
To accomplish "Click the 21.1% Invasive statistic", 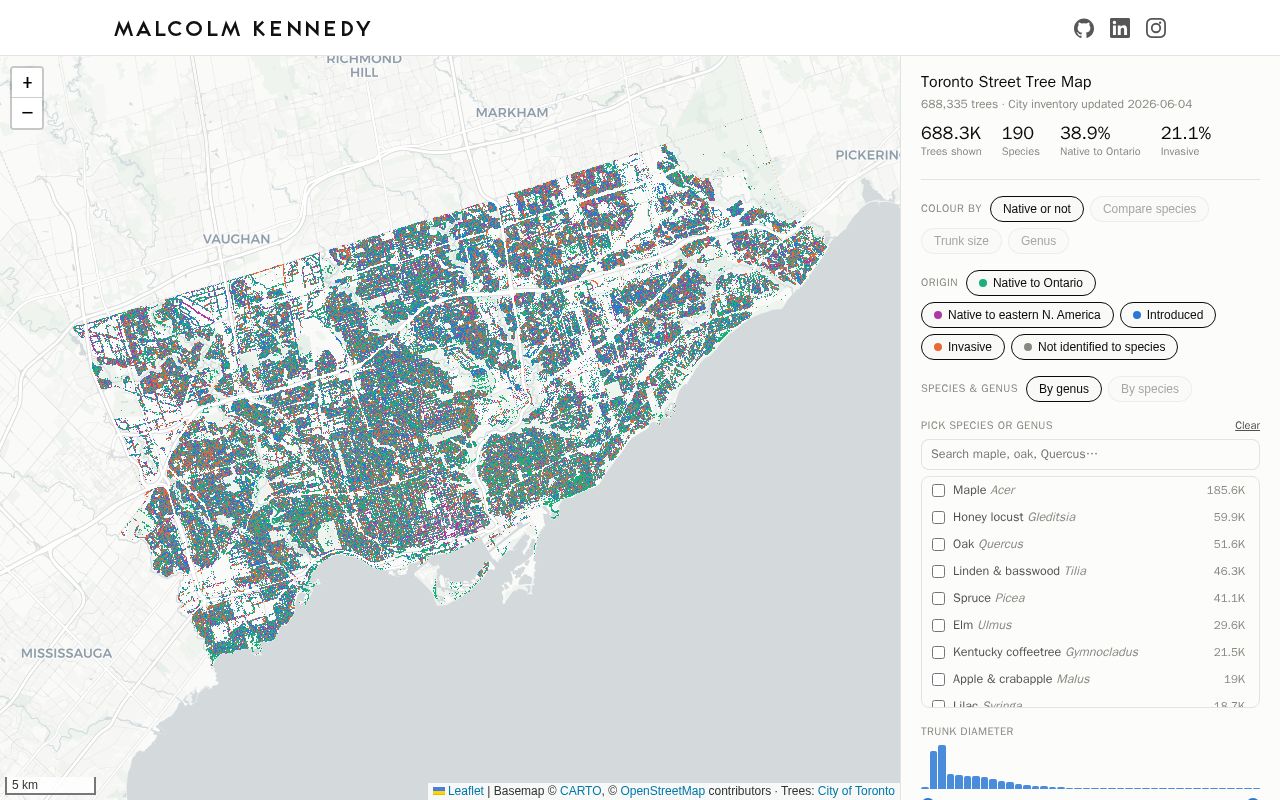I will pos(1186,140).
